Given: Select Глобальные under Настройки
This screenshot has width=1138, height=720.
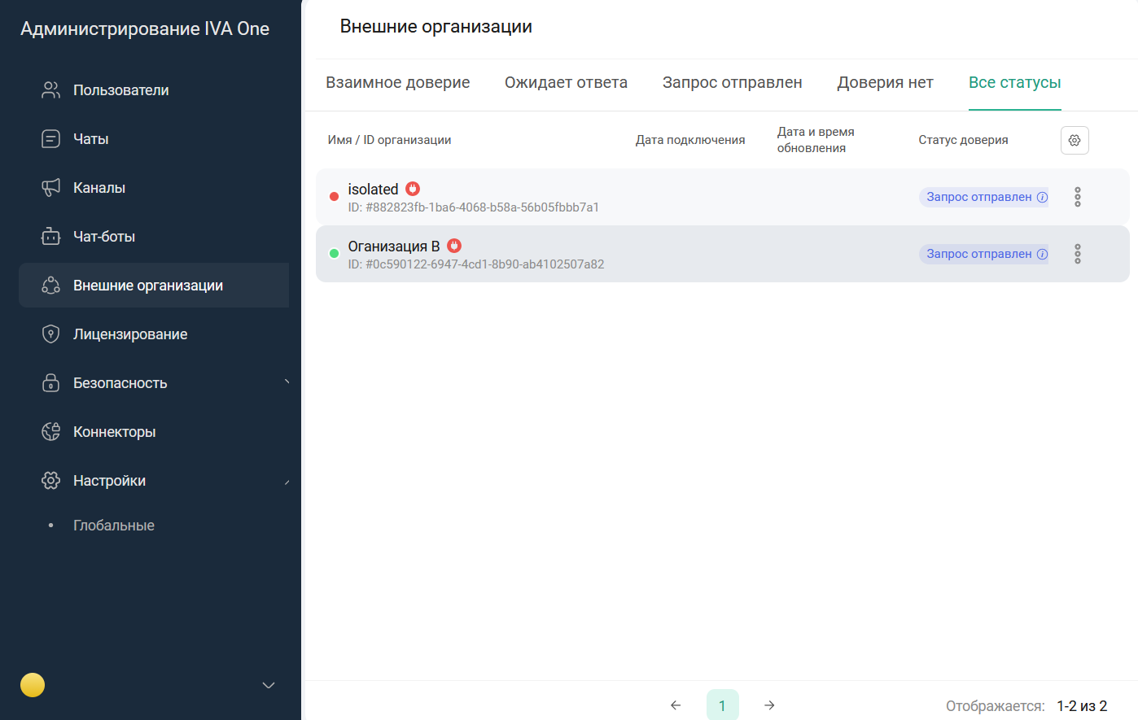Looking at the screenshot, I should point(113,524).
